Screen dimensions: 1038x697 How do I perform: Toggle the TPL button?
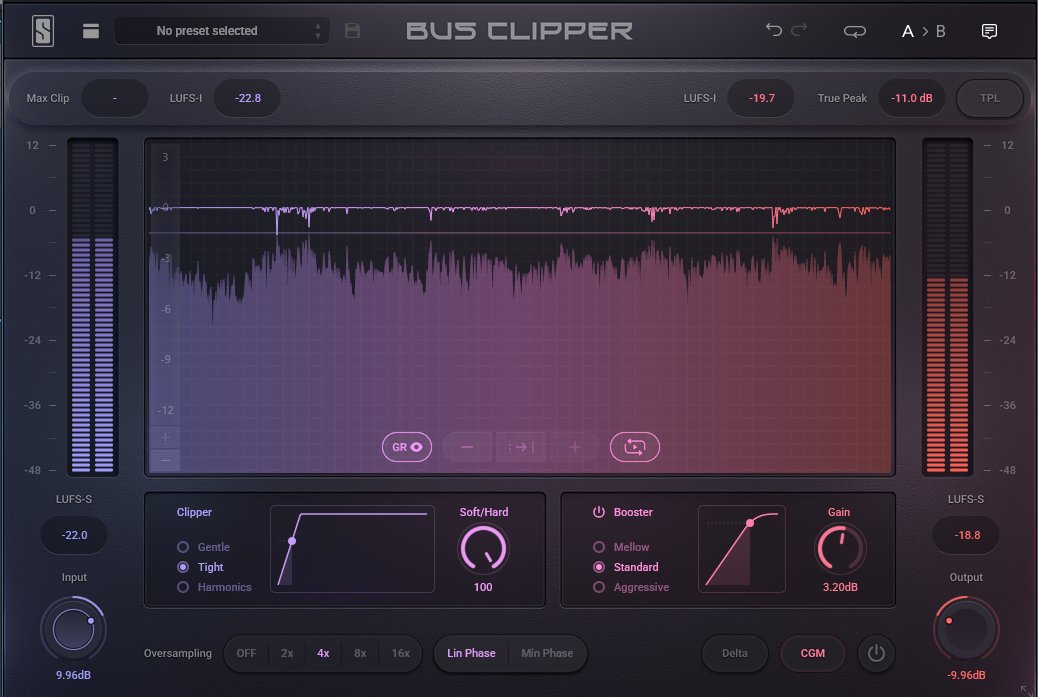pos(990,98)
